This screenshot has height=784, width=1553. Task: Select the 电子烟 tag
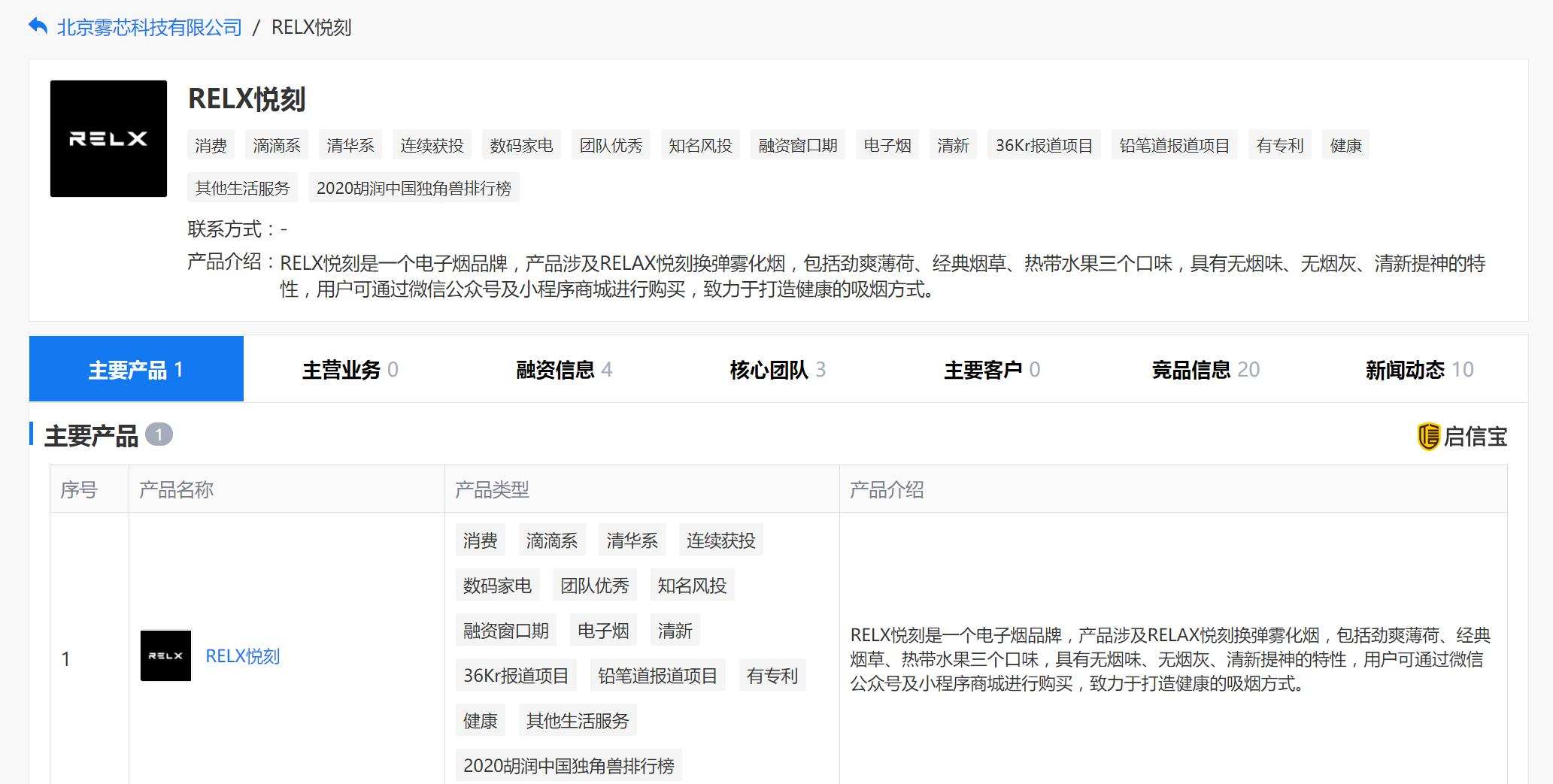(x=887, y=144)
